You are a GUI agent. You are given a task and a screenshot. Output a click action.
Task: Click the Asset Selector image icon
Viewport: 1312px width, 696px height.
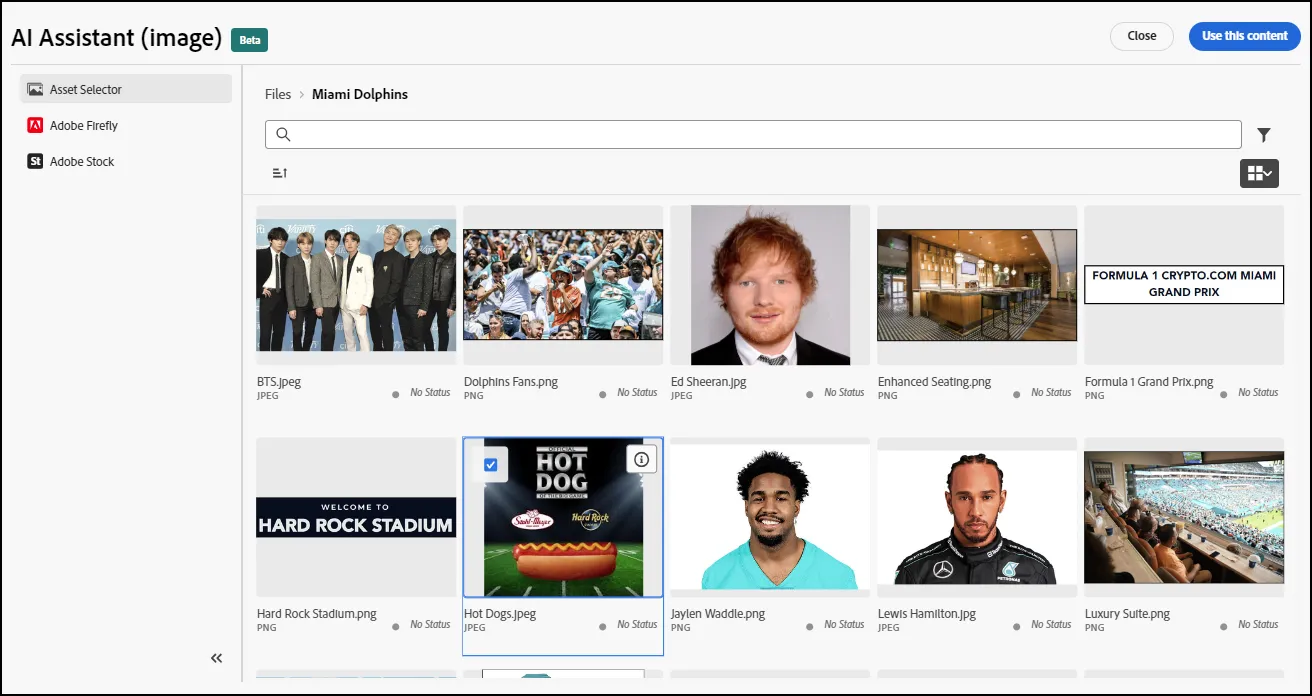pyautogui.click(x=35, y=89)
